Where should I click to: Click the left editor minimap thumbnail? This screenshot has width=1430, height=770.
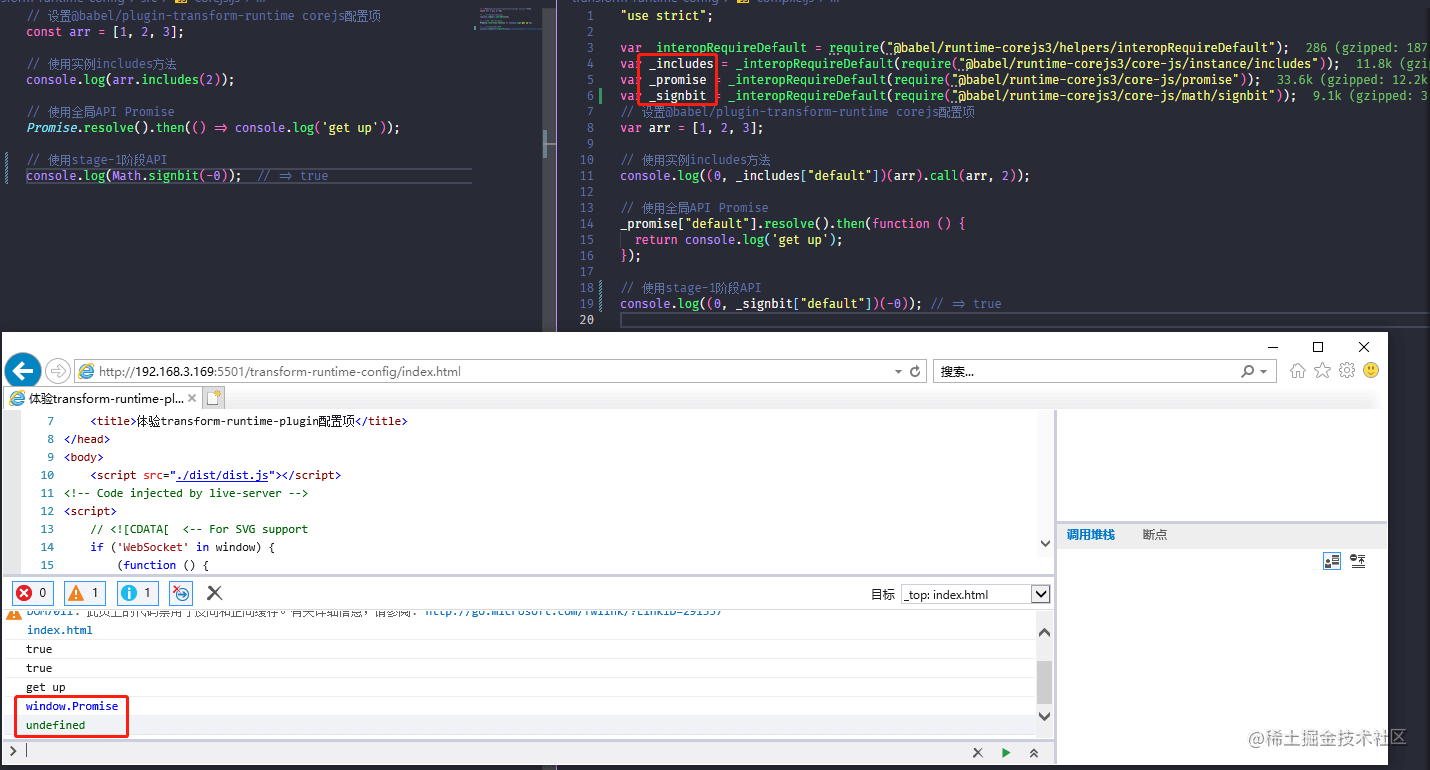[510, 20]
